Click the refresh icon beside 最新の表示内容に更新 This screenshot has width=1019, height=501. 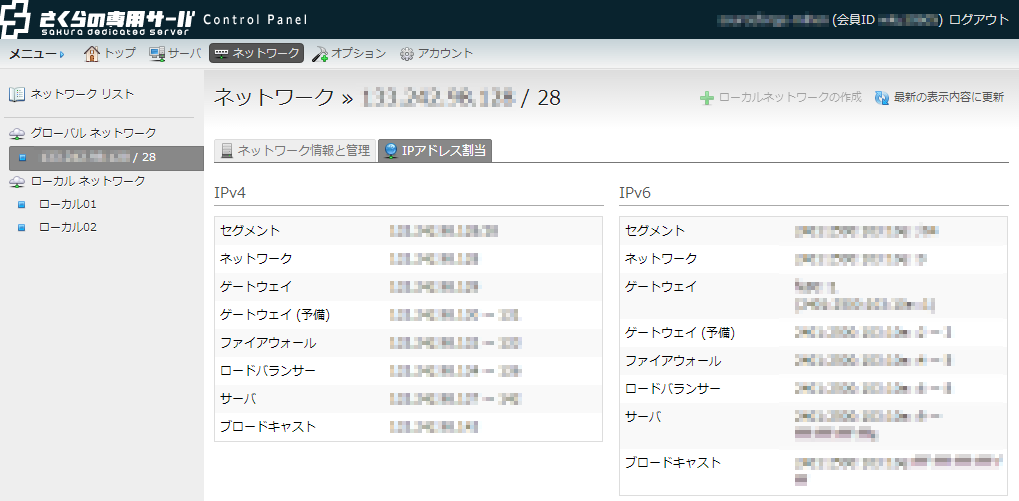click(x=882, y=98)
